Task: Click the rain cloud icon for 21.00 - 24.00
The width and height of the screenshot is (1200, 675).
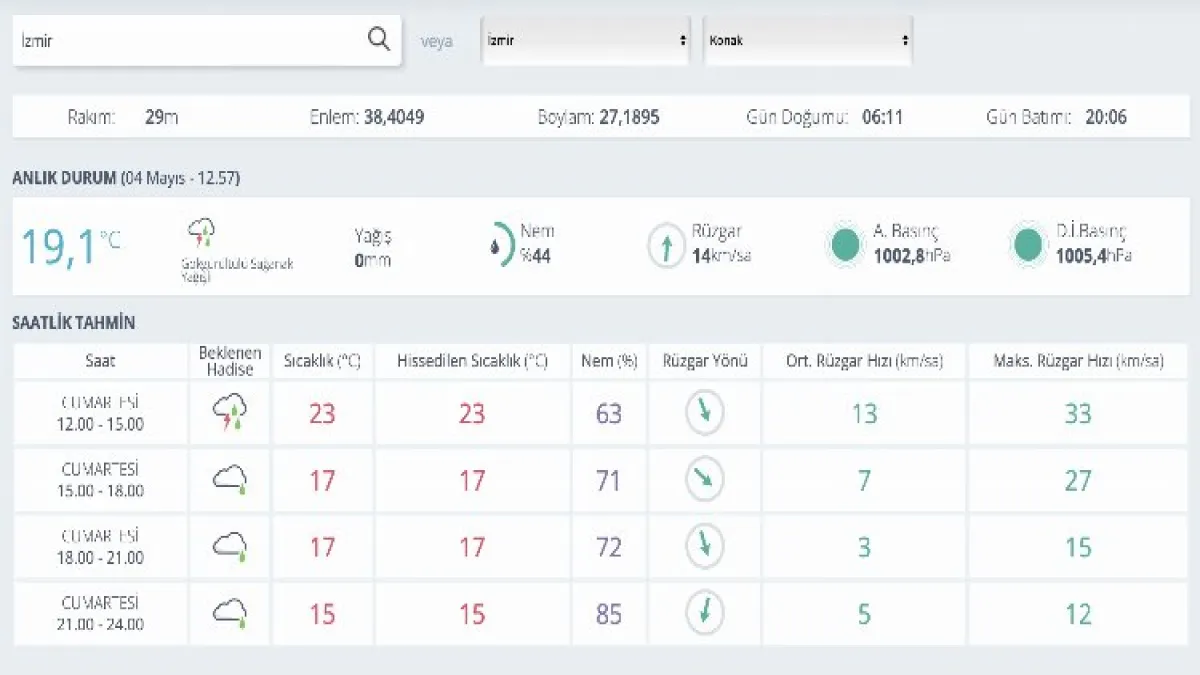Action: point(230,613)
